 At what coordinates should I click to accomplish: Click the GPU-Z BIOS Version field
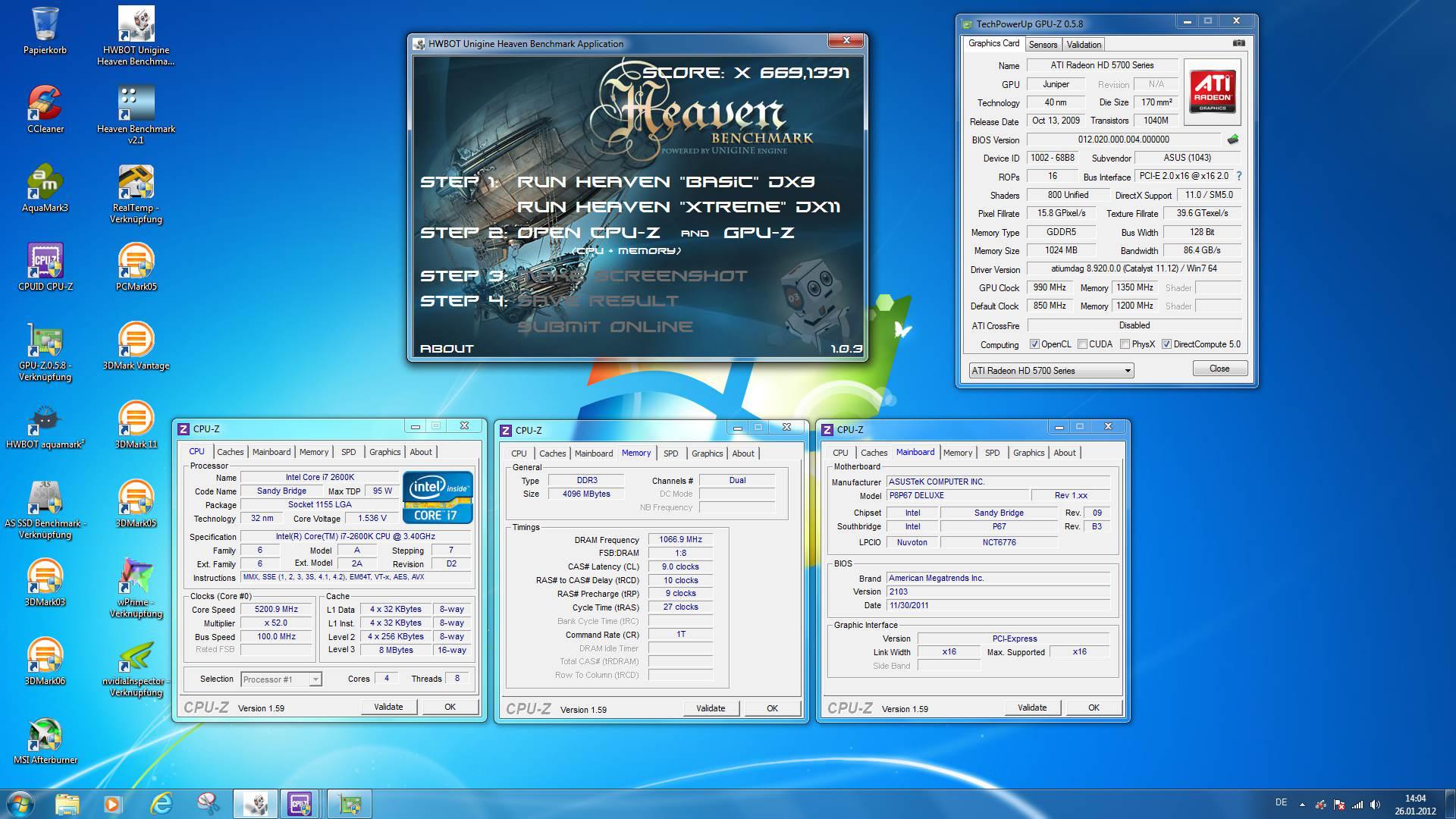[x=1123, y=140]
